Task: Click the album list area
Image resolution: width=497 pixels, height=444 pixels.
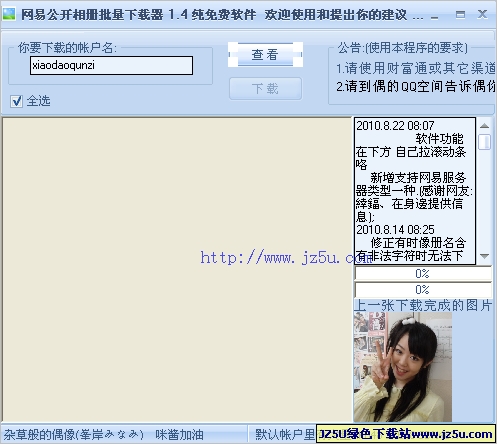Action: (x=177, y=269)
